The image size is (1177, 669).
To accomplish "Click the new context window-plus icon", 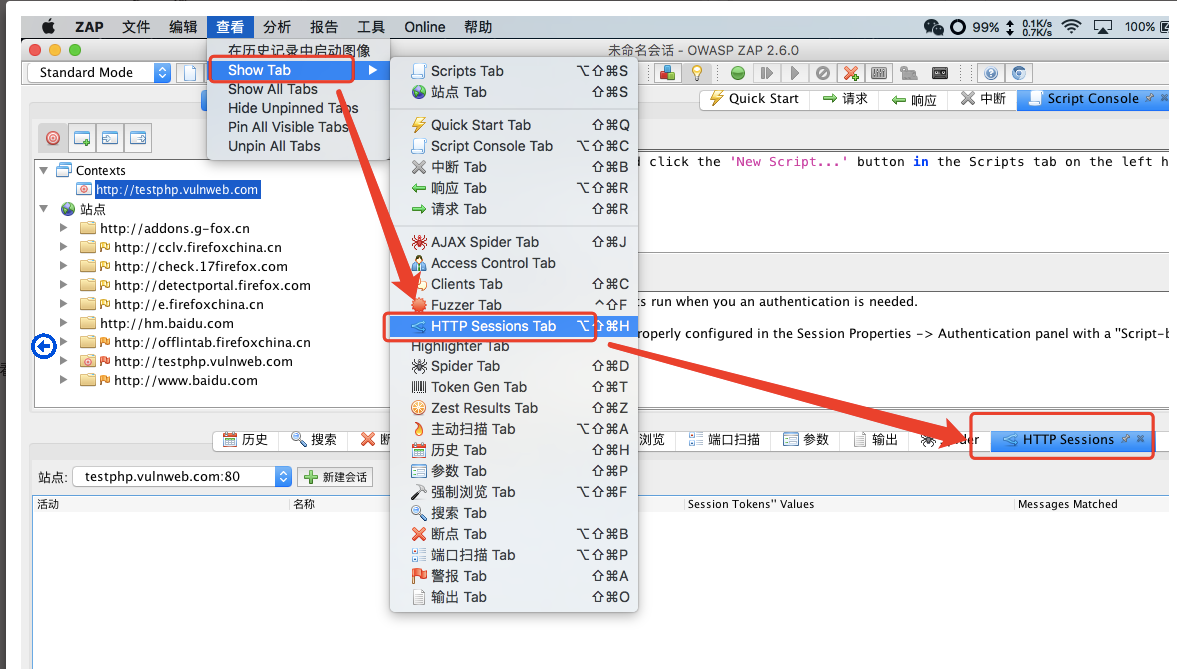I will pos(82,138).
